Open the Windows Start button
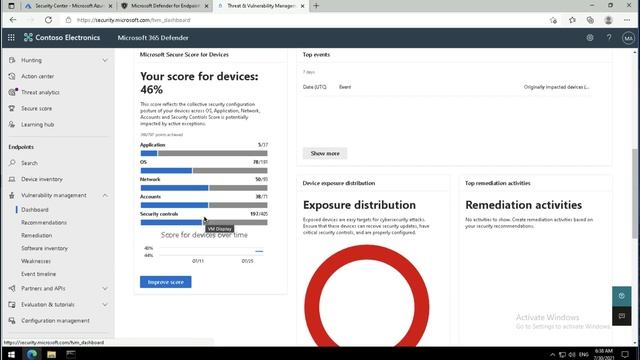This screenshot has height=360, width=640. coord(11,354)
